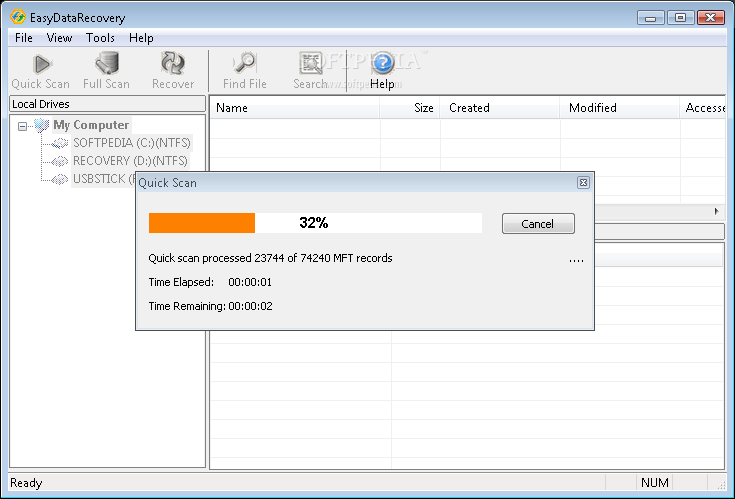Select SOFTPEDIA (C:)(NTFS) drive label
Viewport: 735px width, 499px height.
tap(132, 143)
